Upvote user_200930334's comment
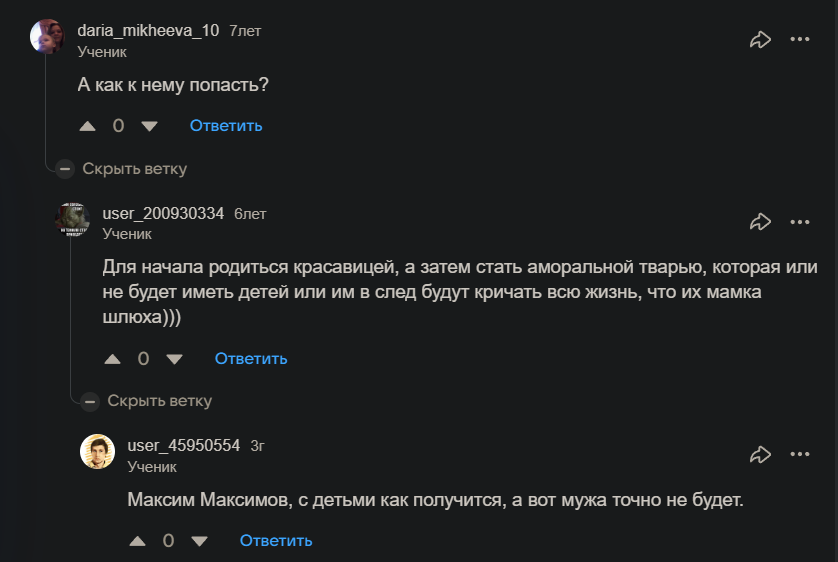The height and width of the screenshot is (562, 838). tap(113, 359)
